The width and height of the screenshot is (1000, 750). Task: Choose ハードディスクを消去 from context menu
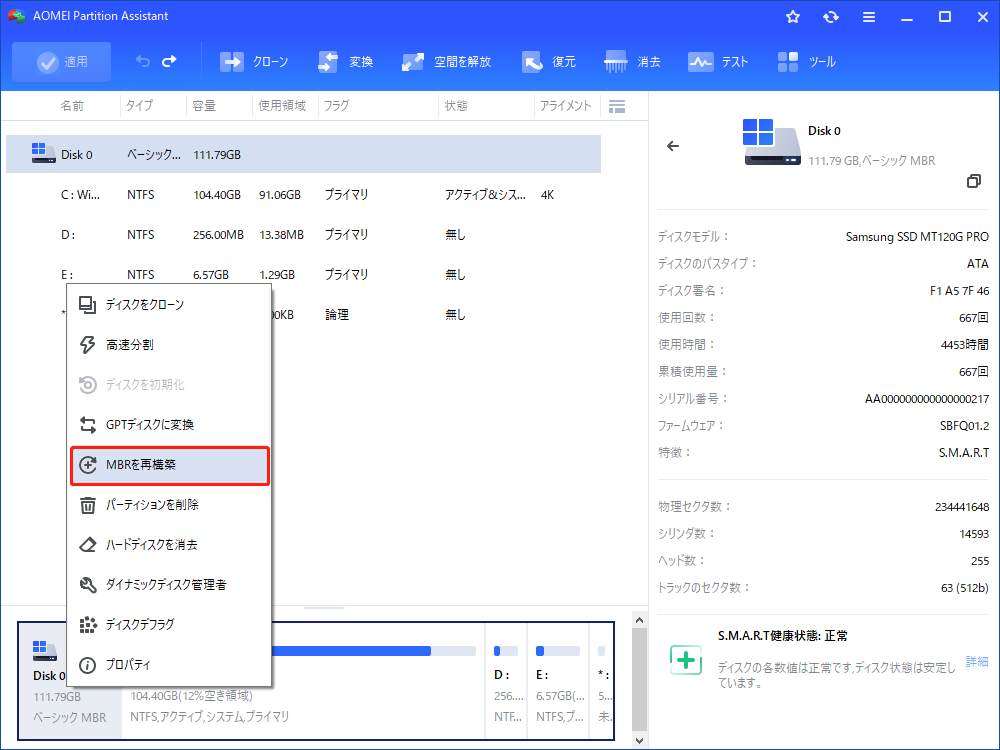[170, 545]
